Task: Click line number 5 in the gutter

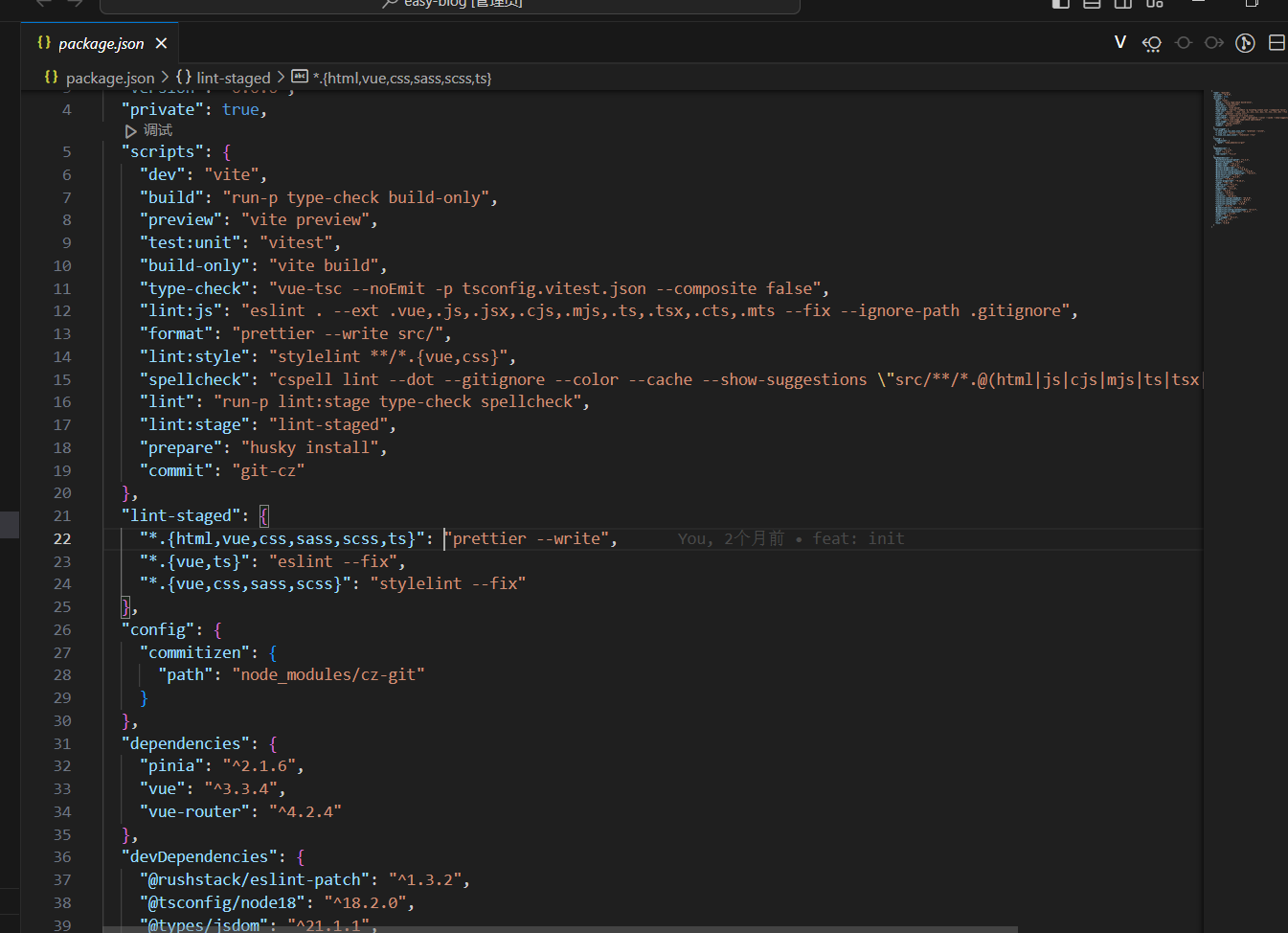Action: [x=67, y=151]
